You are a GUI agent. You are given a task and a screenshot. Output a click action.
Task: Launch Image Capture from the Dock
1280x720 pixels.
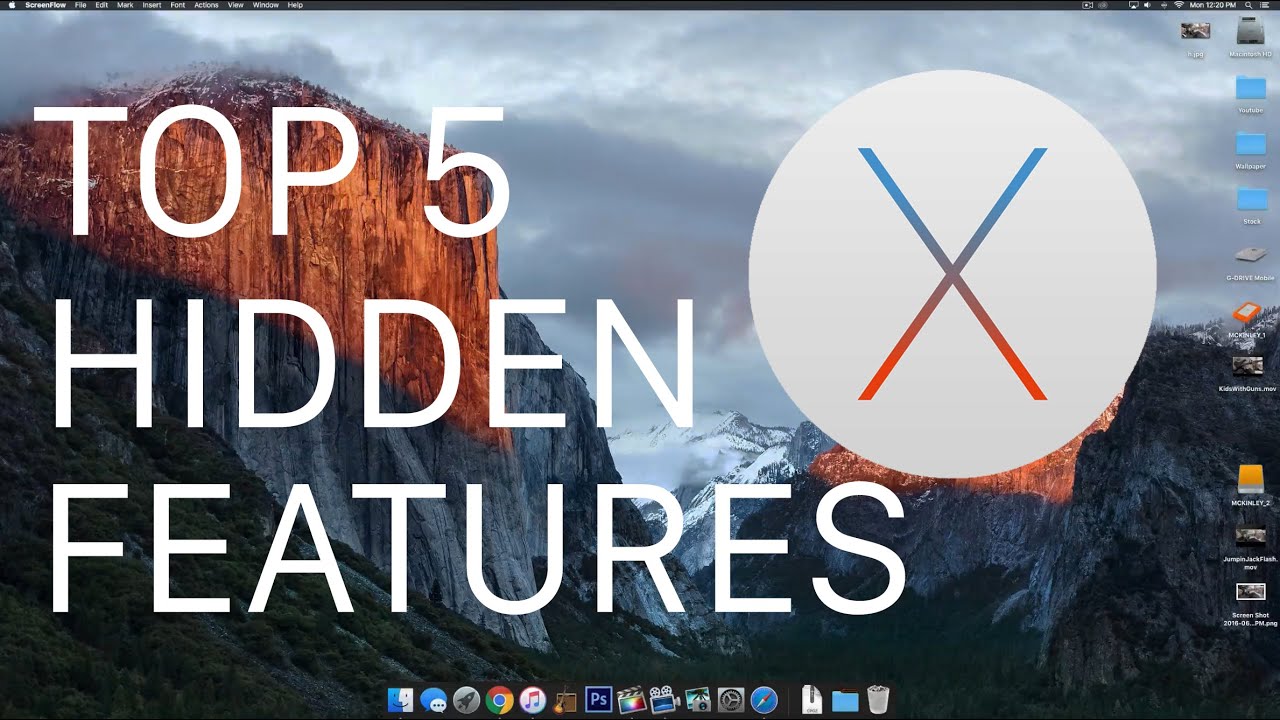[698, 700]
